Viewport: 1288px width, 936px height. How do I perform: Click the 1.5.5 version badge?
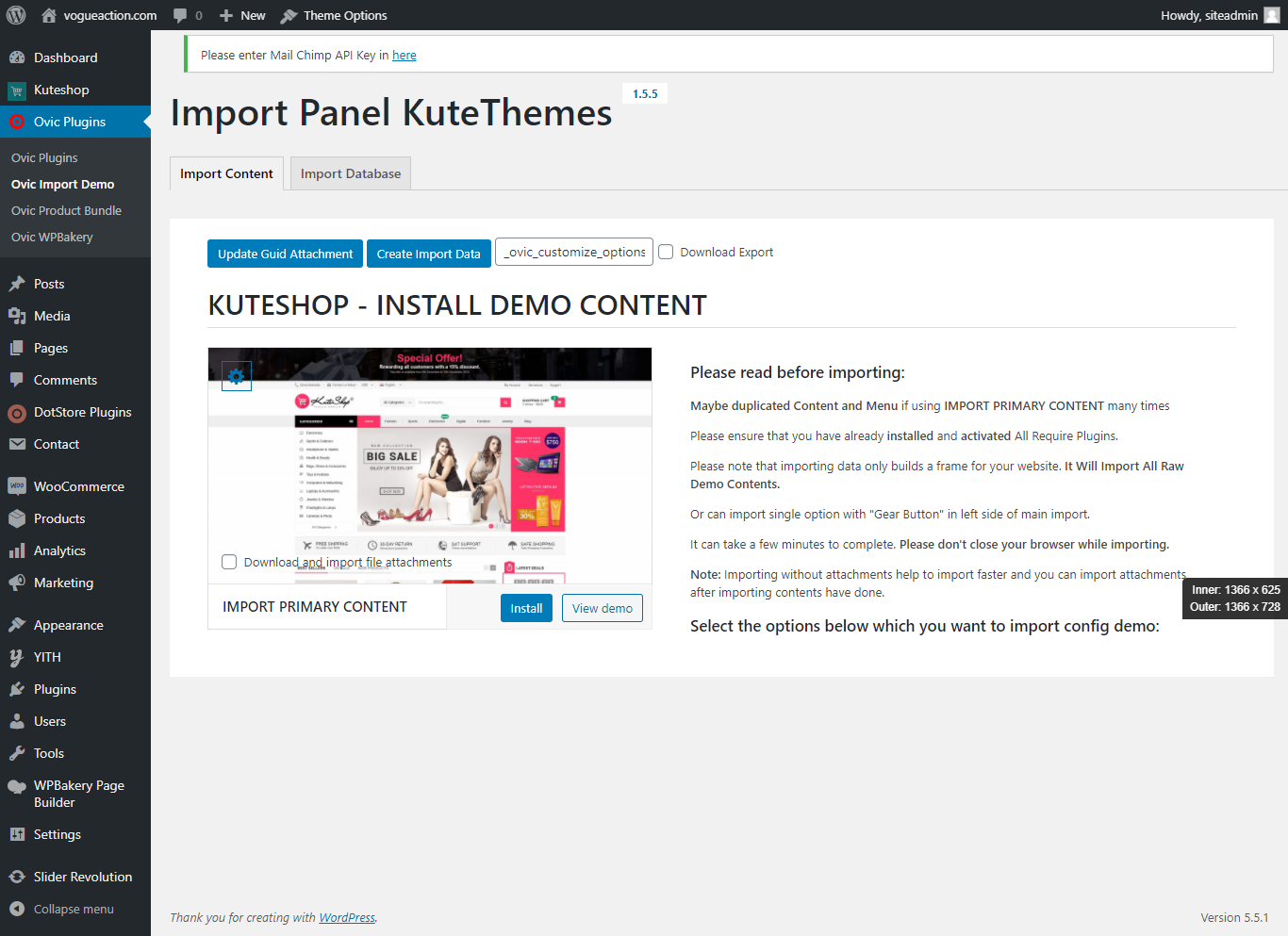tap(645, 93)
